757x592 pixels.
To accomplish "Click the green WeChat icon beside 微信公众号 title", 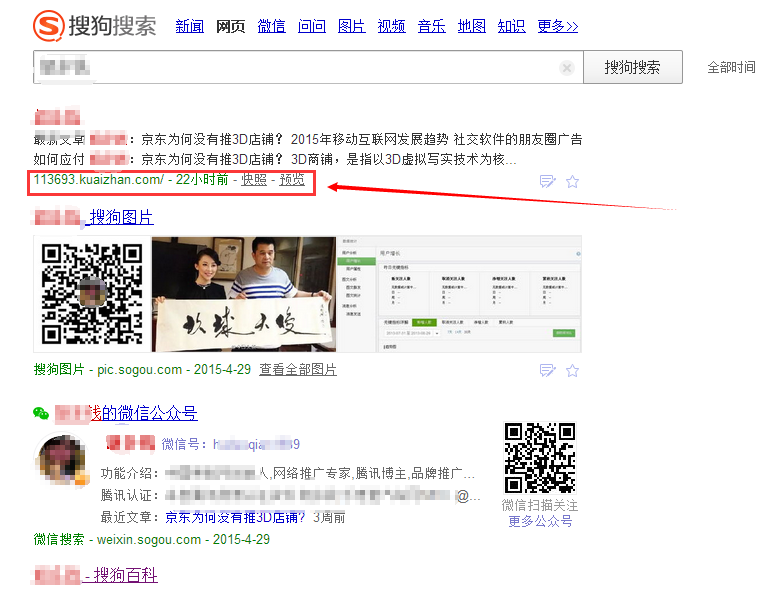I will [x=41, y=413].
